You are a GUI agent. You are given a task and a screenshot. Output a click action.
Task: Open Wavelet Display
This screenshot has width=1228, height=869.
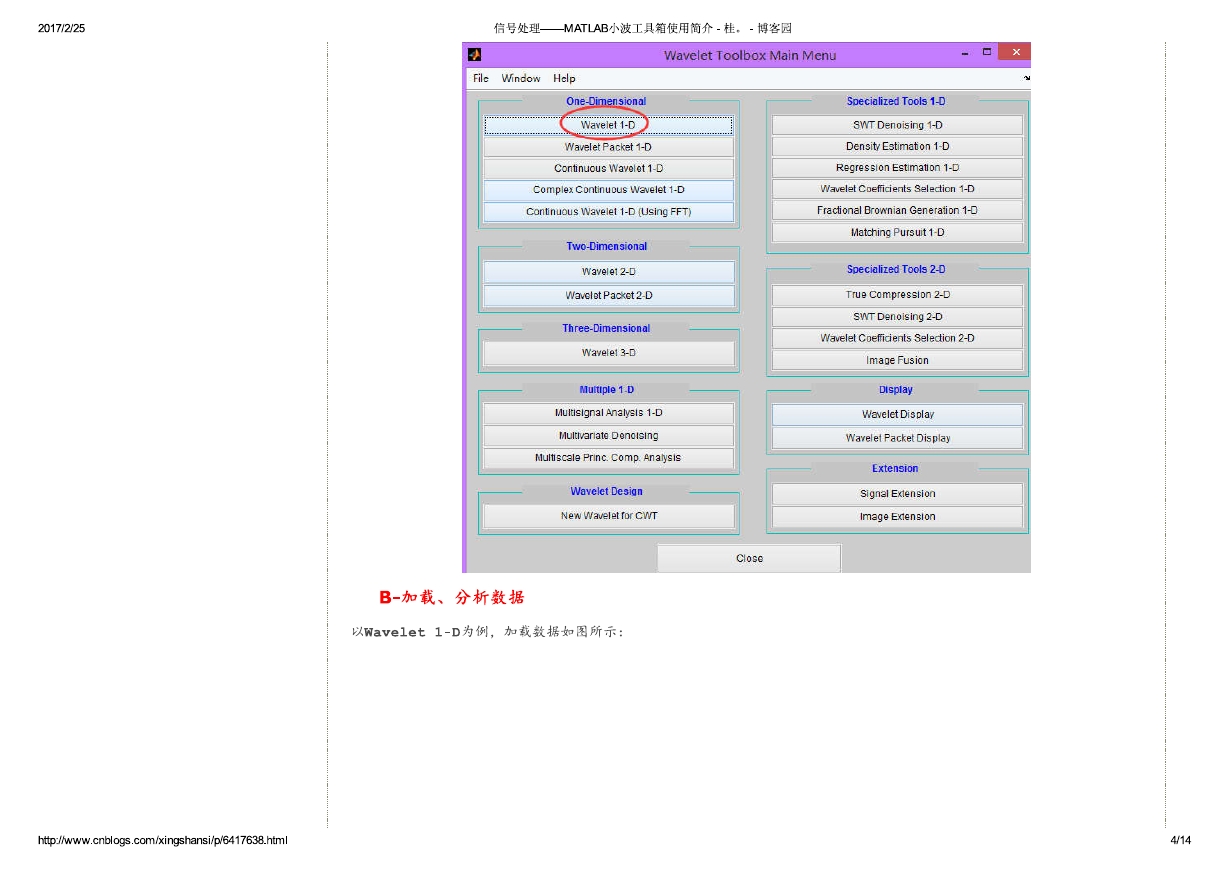click(897, 415)
